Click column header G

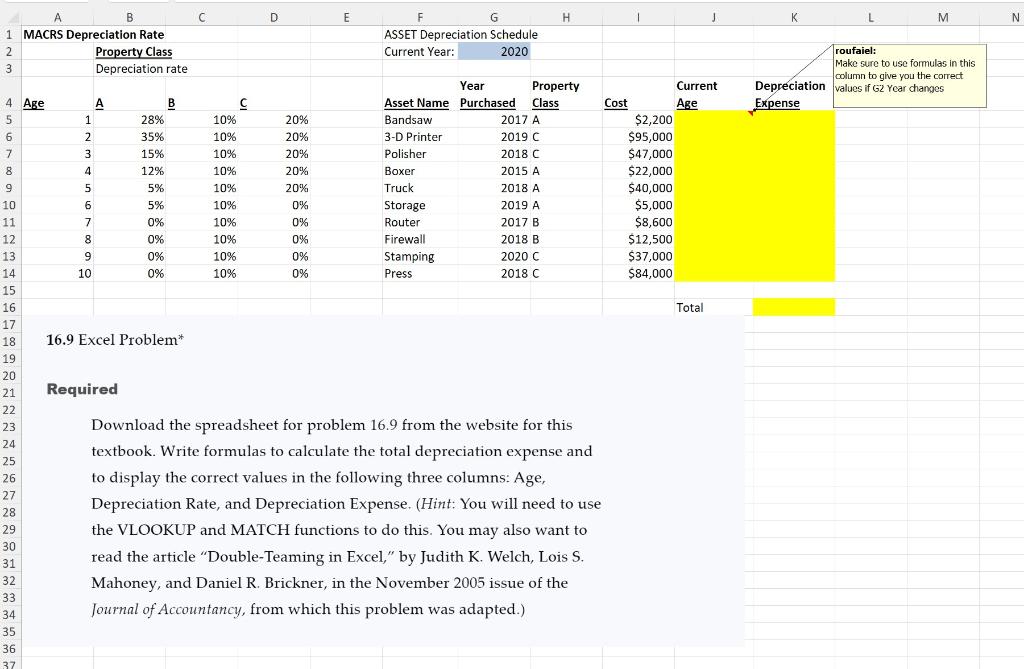[493, 16]
